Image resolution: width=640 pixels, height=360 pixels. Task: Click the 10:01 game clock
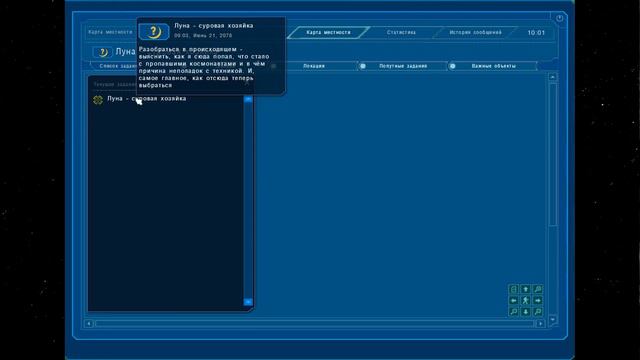click(536, 33)
